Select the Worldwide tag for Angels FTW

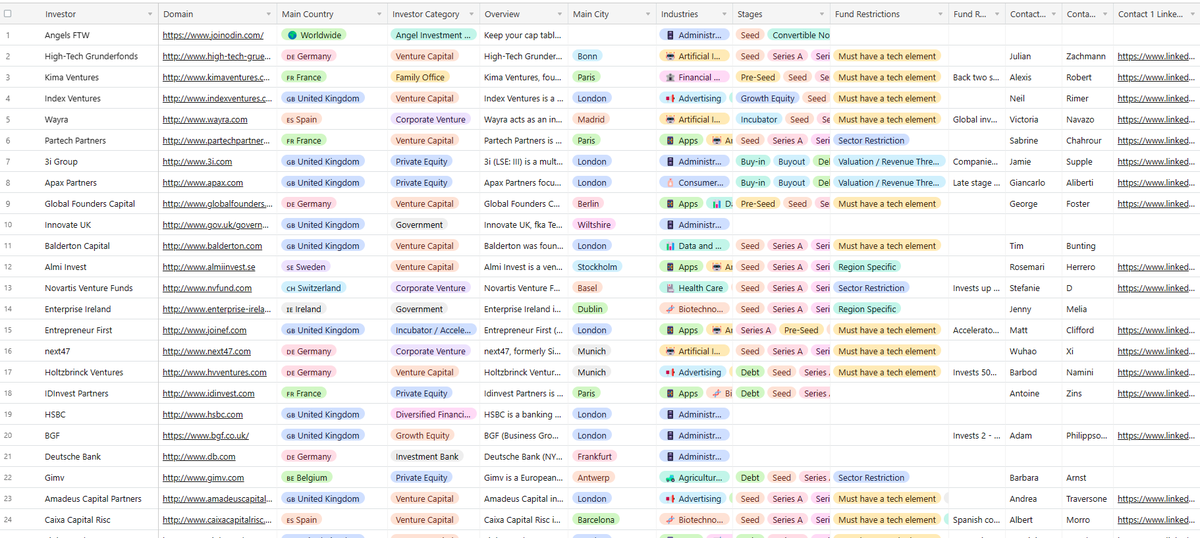coord(314,35)
